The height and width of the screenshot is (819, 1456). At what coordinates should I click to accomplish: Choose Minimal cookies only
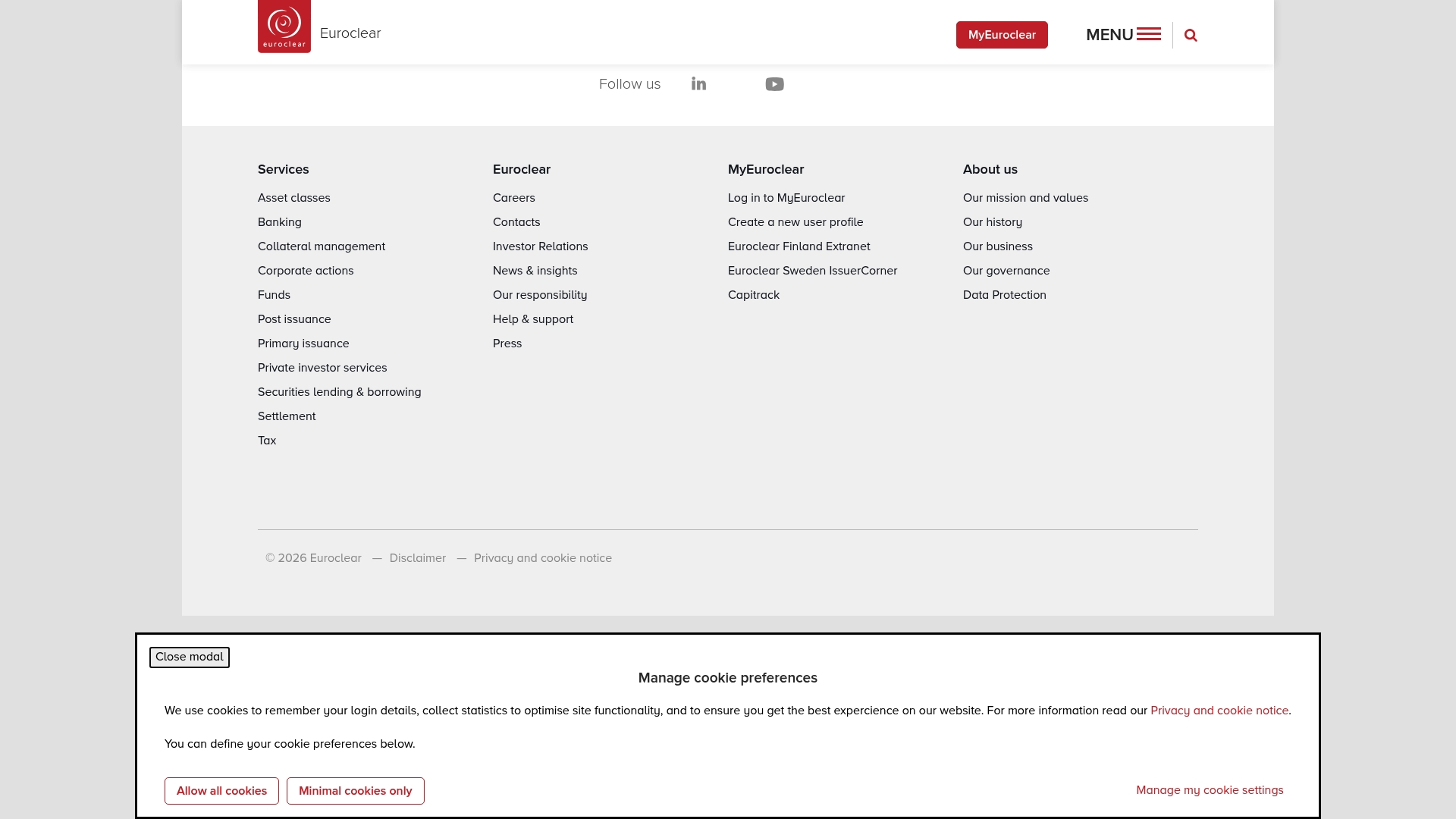coord(356,791)
